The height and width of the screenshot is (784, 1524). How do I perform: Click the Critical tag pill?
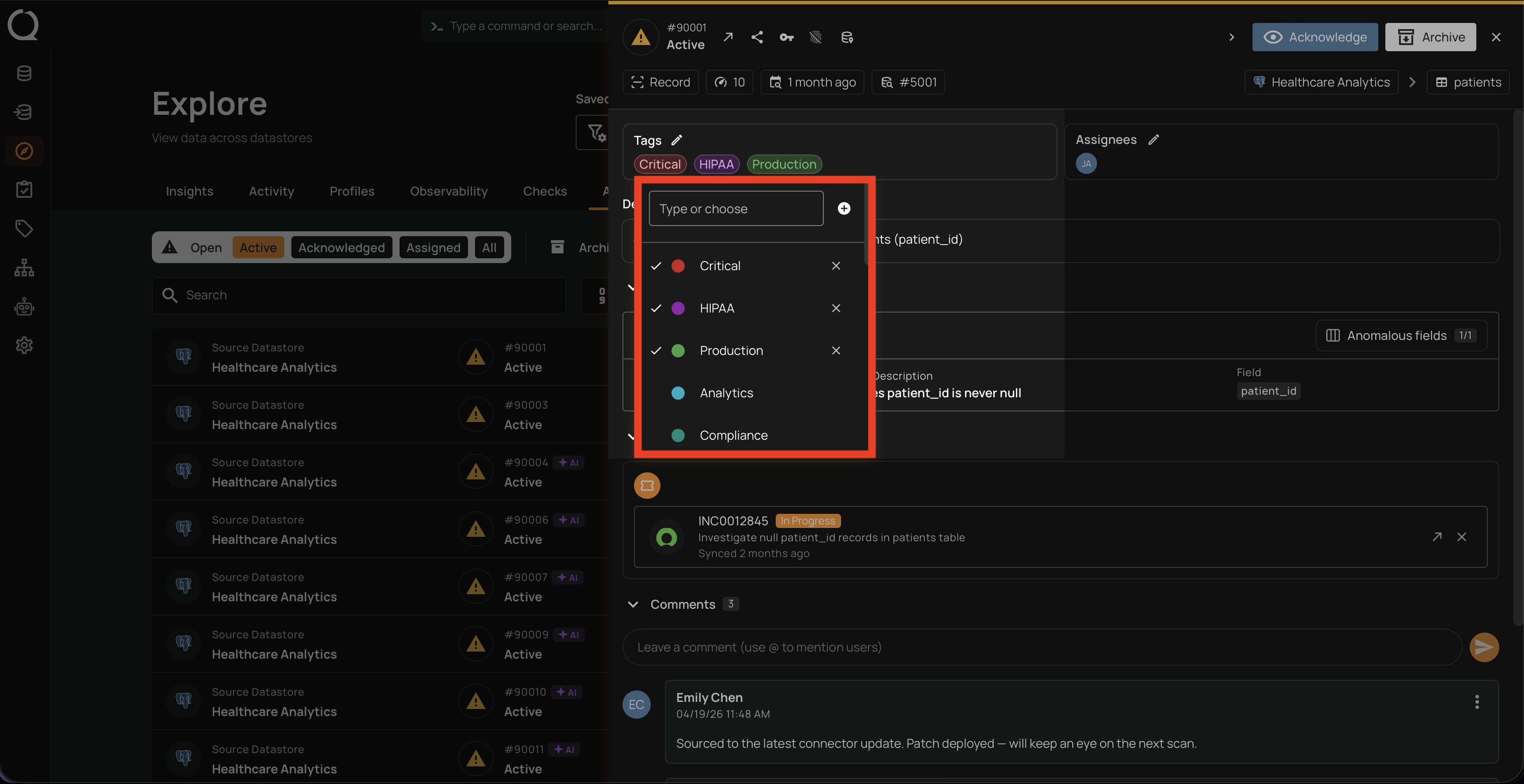[x=660, y=165]
